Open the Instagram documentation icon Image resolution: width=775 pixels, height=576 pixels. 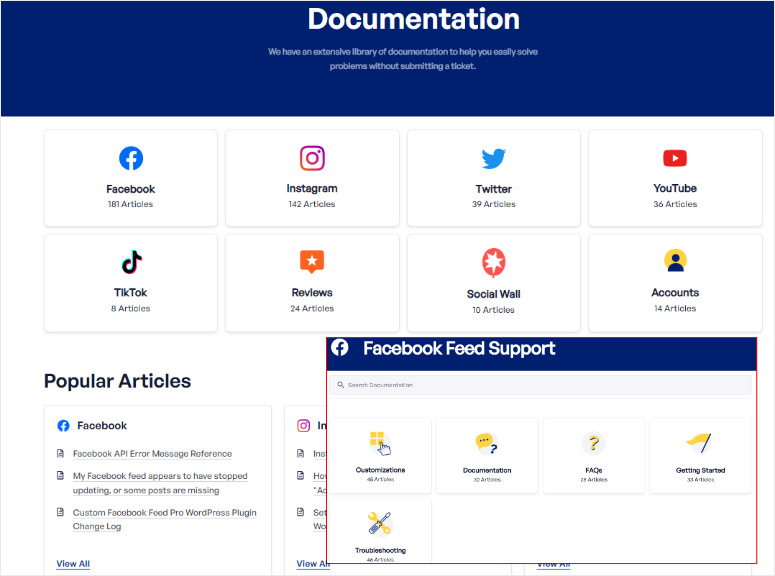312,158
